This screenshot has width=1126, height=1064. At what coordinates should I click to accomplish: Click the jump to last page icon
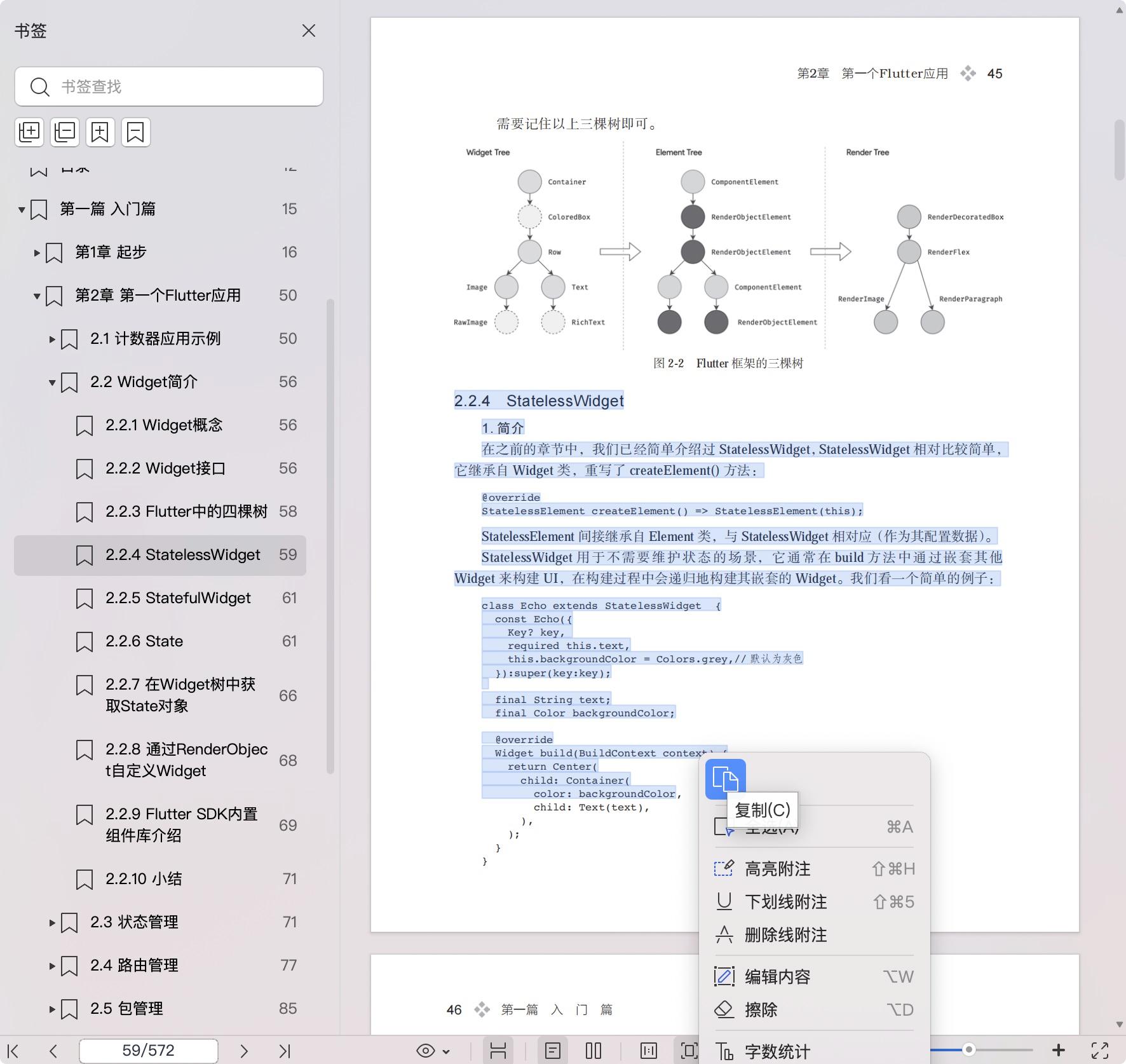[x=285, y=1050]
